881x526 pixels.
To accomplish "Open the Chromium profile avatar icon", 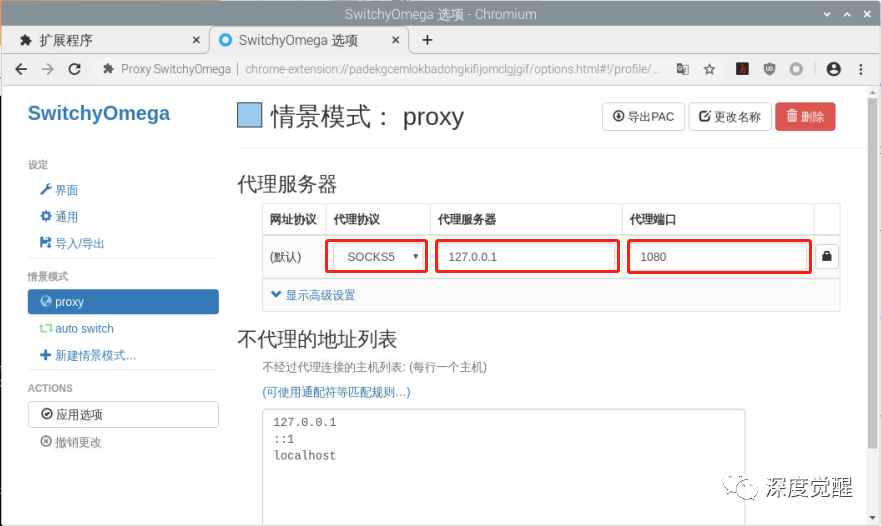I will pos(834,69).
